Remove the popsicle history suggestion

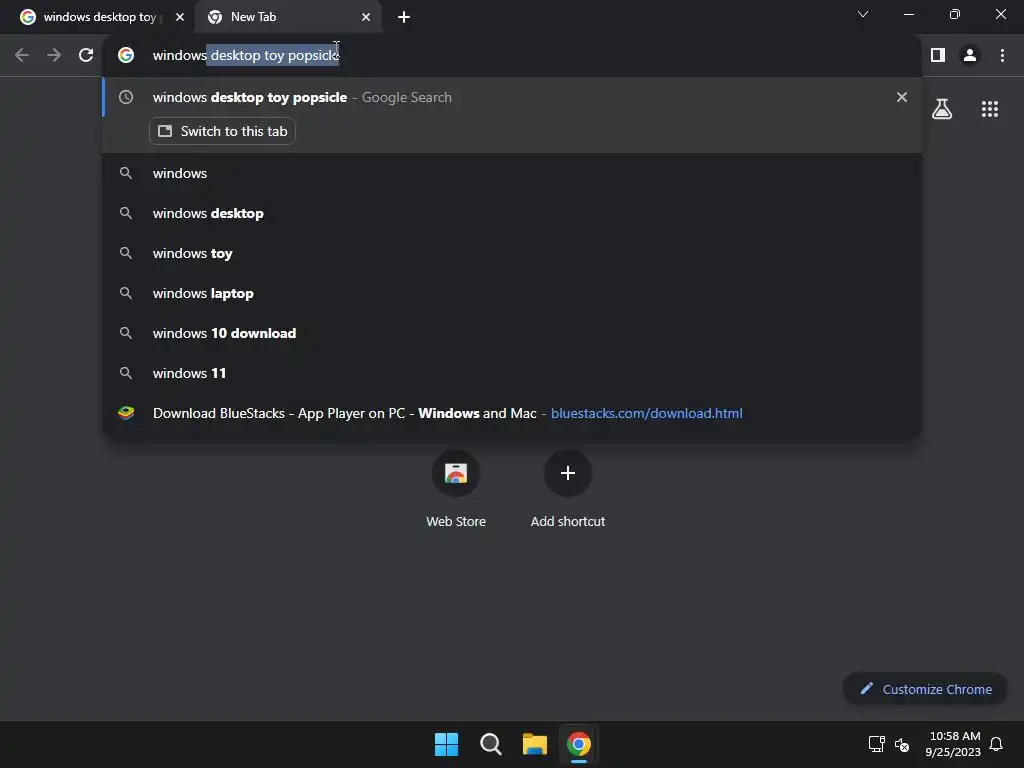(x=902, y=97)
